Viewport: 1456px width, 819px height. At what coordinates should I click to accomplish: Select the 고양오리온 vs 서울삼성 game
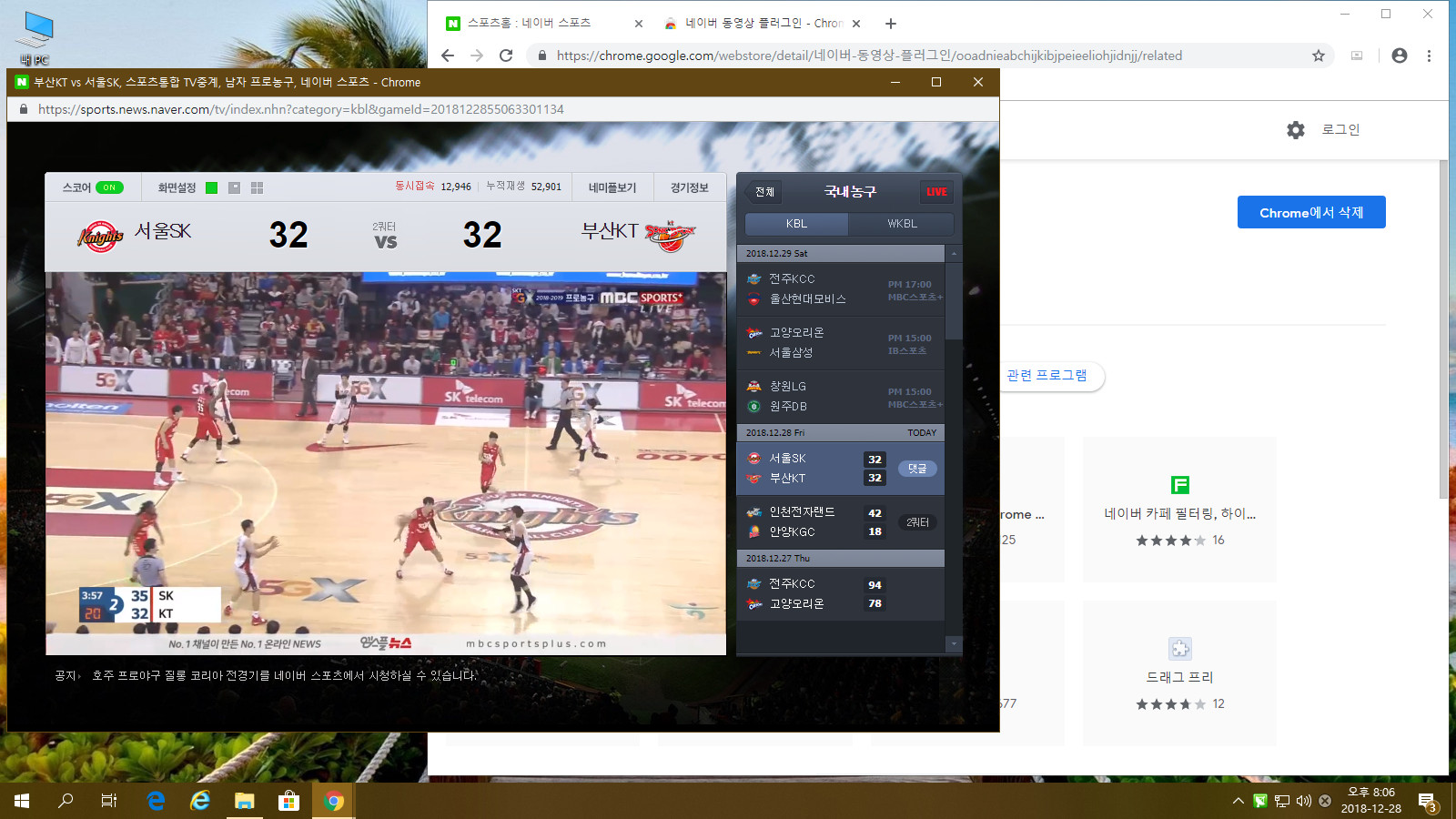click(841, 343)
